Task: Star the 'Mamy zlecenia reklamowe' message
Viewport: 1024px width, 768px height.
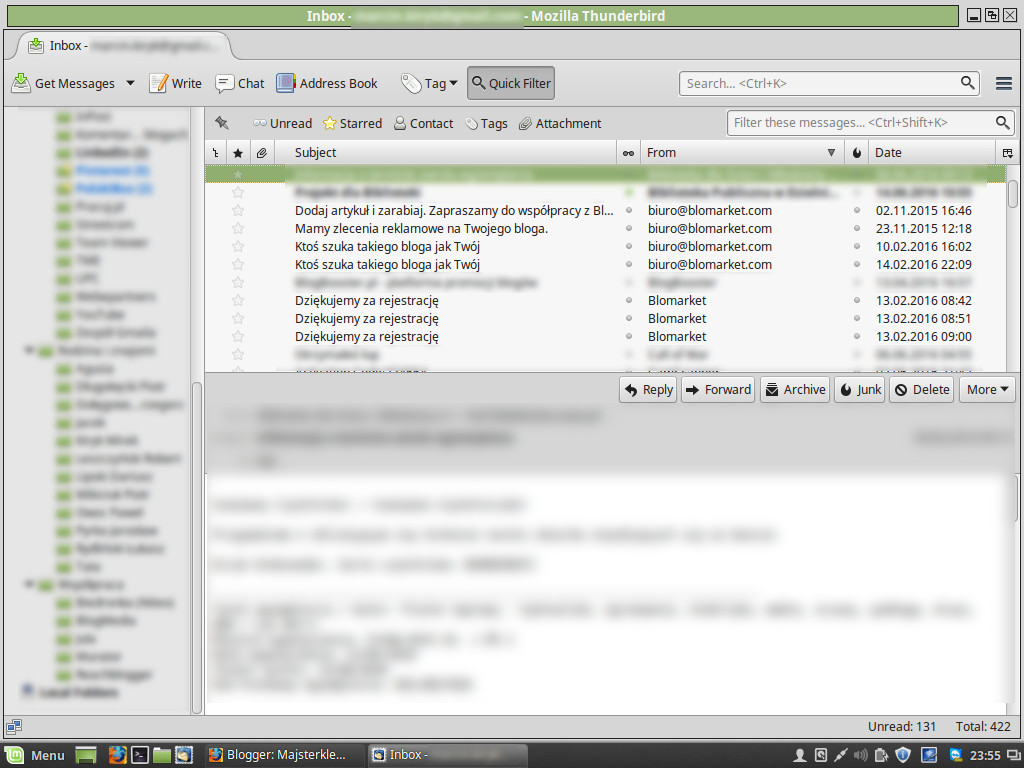Action: pyautogui.click(x=238, y=229)
